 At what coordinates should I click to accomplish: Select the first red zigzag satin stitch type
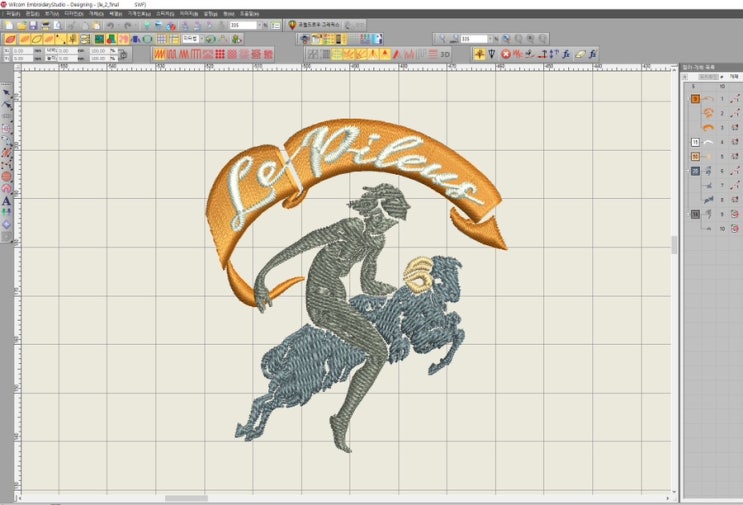[160, 54]
